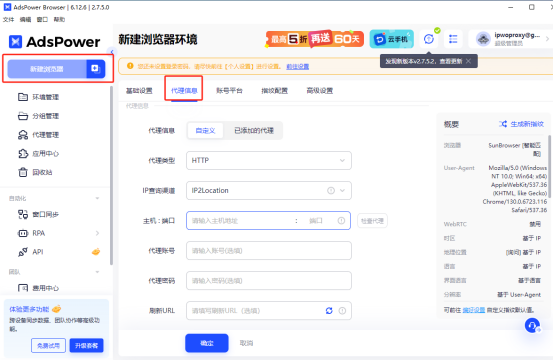The width and height of the screenshot is (553, 361).
Task: Open the File (文件) menu
Action: [x=8, y=19]
